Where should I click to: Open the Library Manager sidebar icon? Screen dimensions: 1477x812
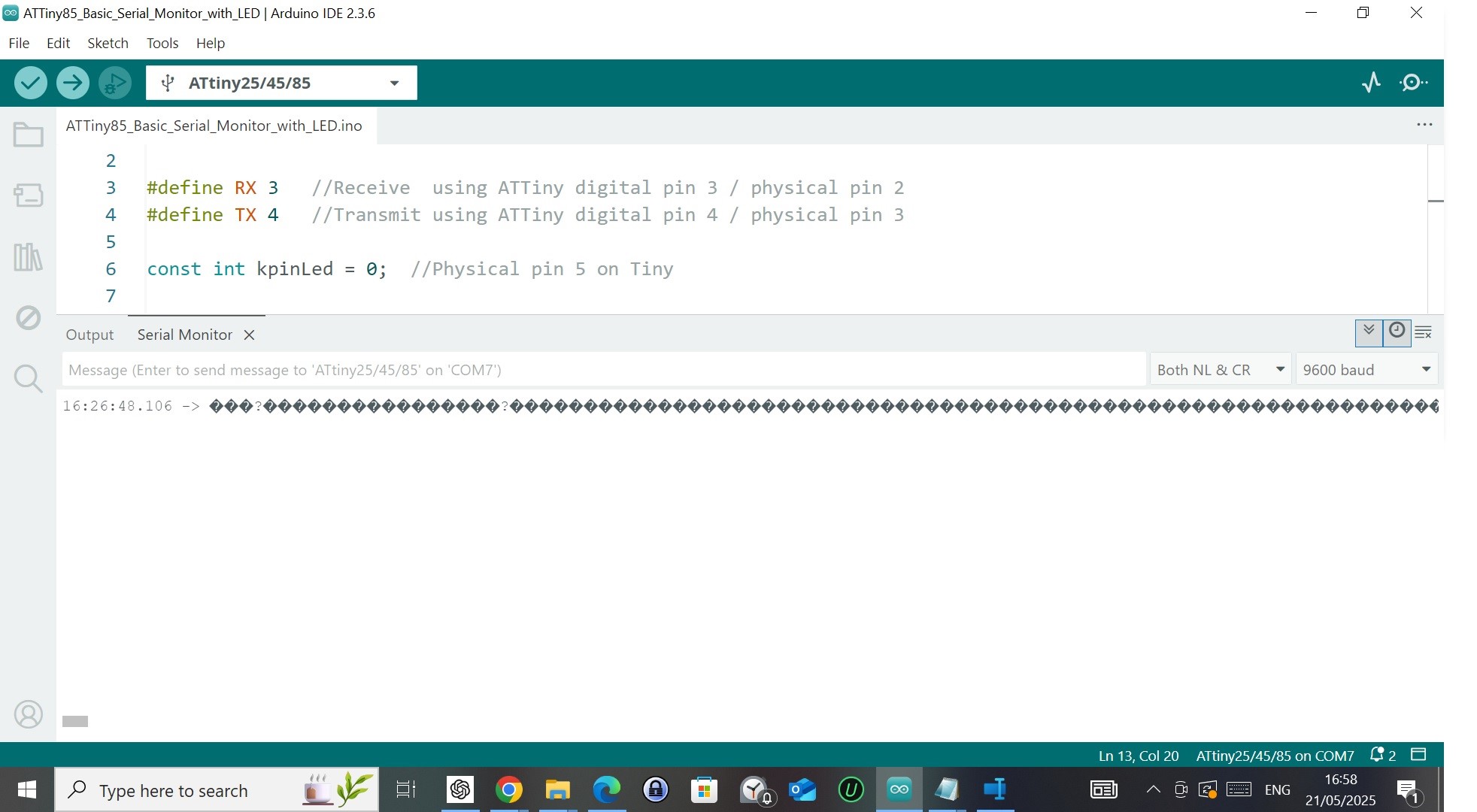point(29,257)
